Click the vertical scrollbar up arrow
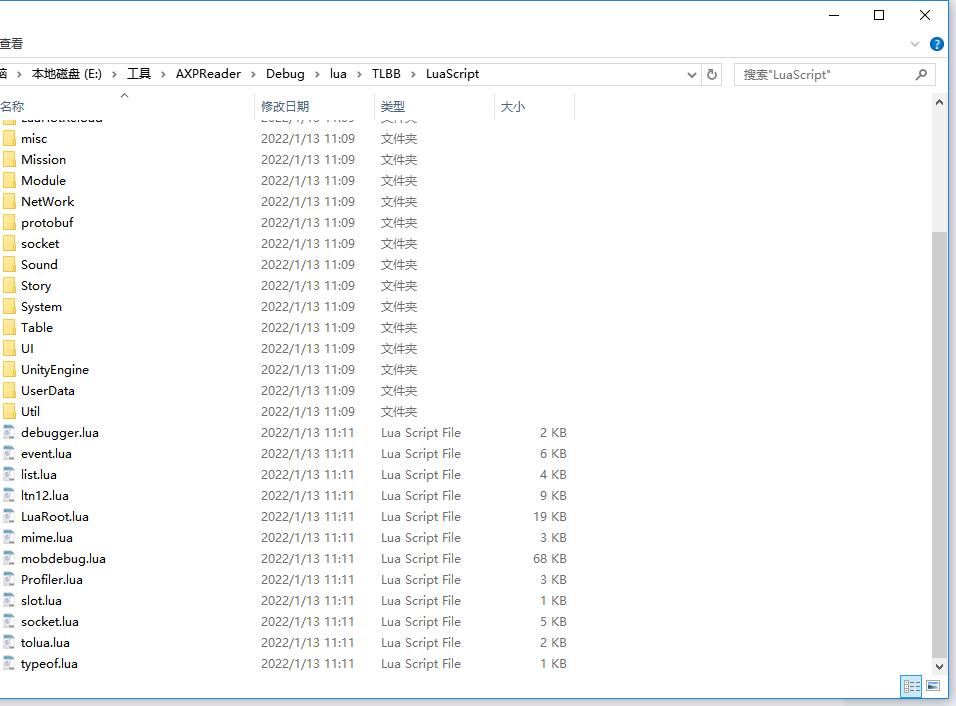Screen dimensions: 956x706 tap(939, 102)
